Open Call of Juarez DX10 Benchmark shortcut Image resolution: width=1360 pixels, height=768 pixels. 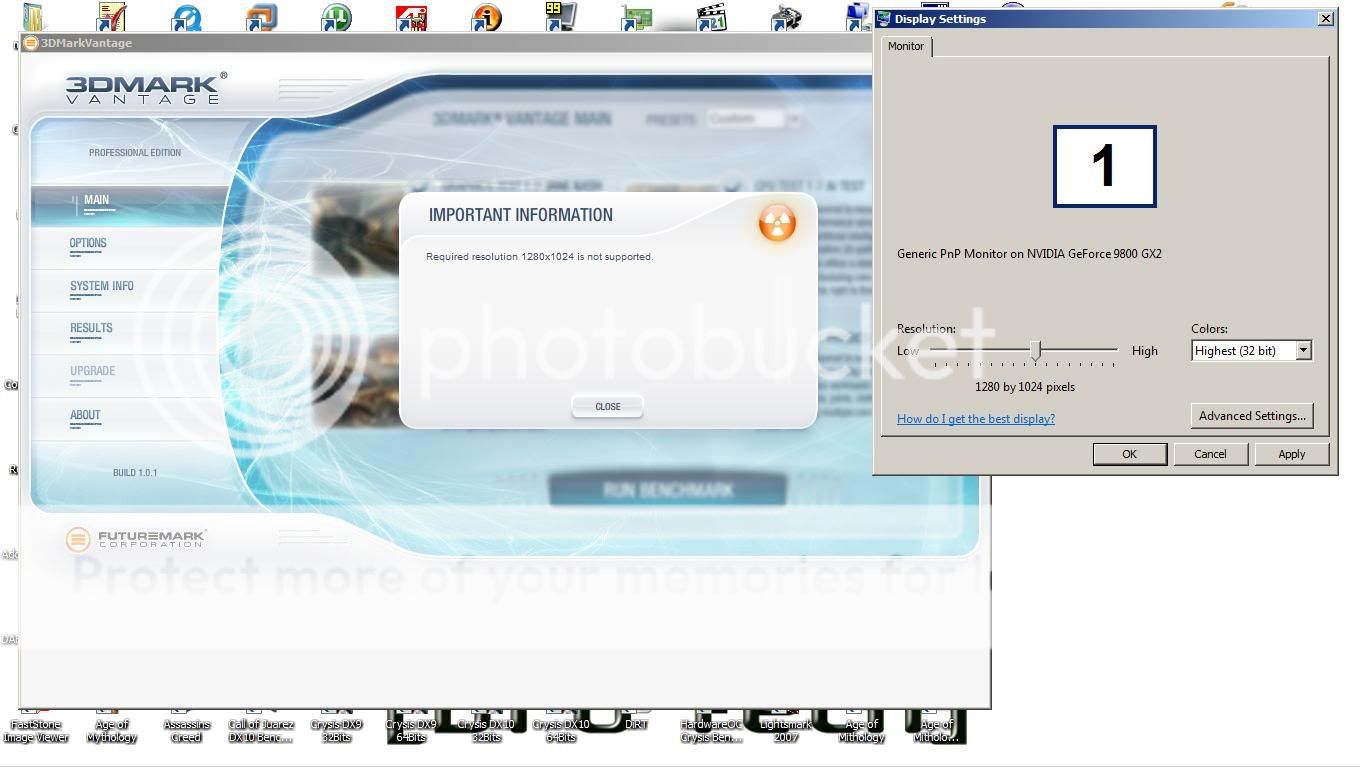[261, 731]
